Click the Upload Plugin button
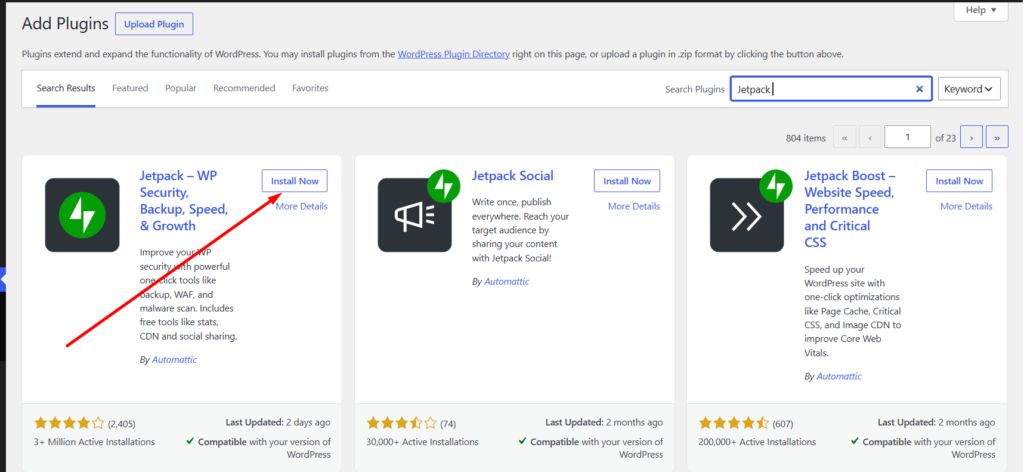The image size is (1024, 472). coord(154,25)
